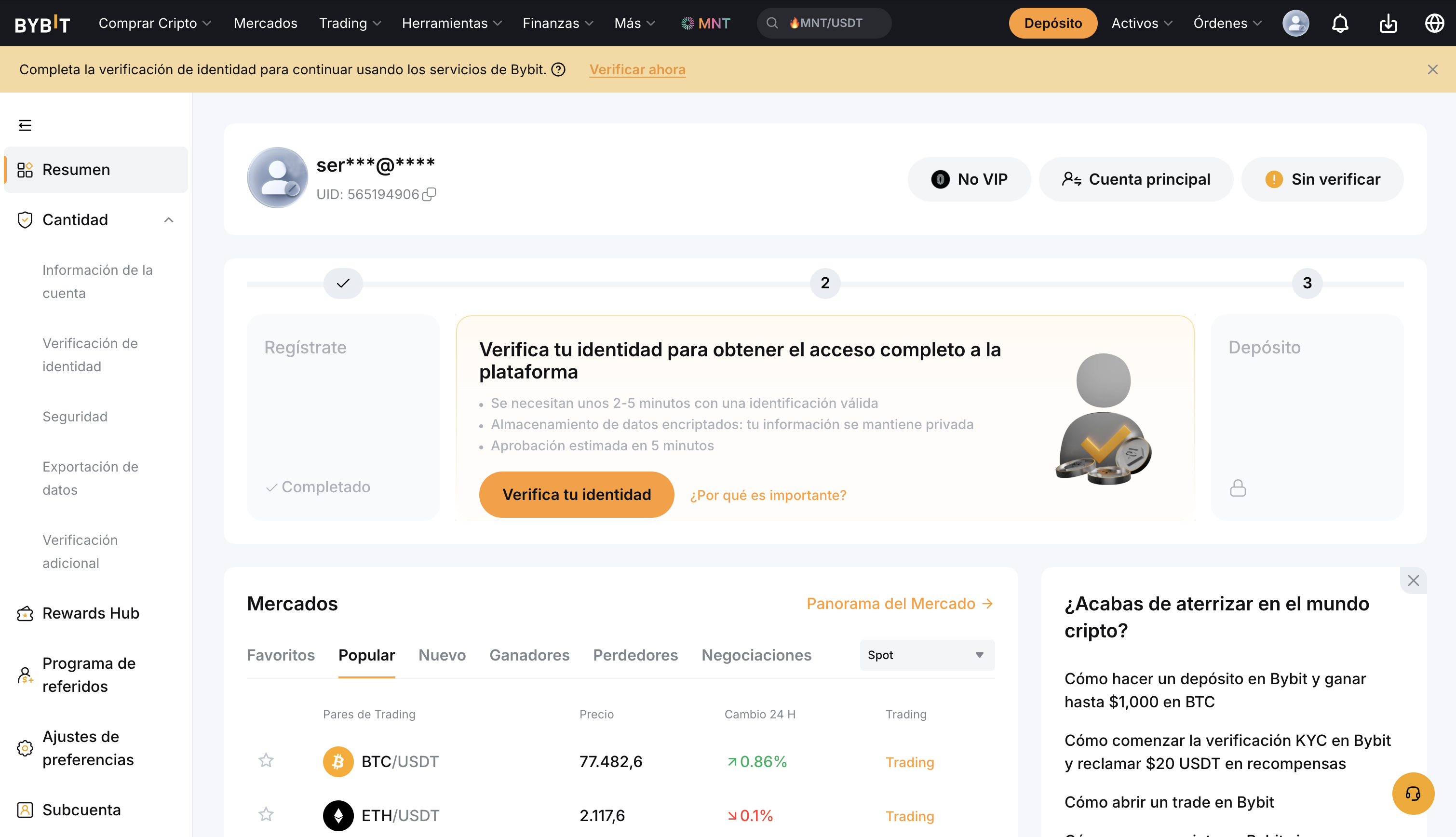Open the MNT token promotion

click(705, 23)
